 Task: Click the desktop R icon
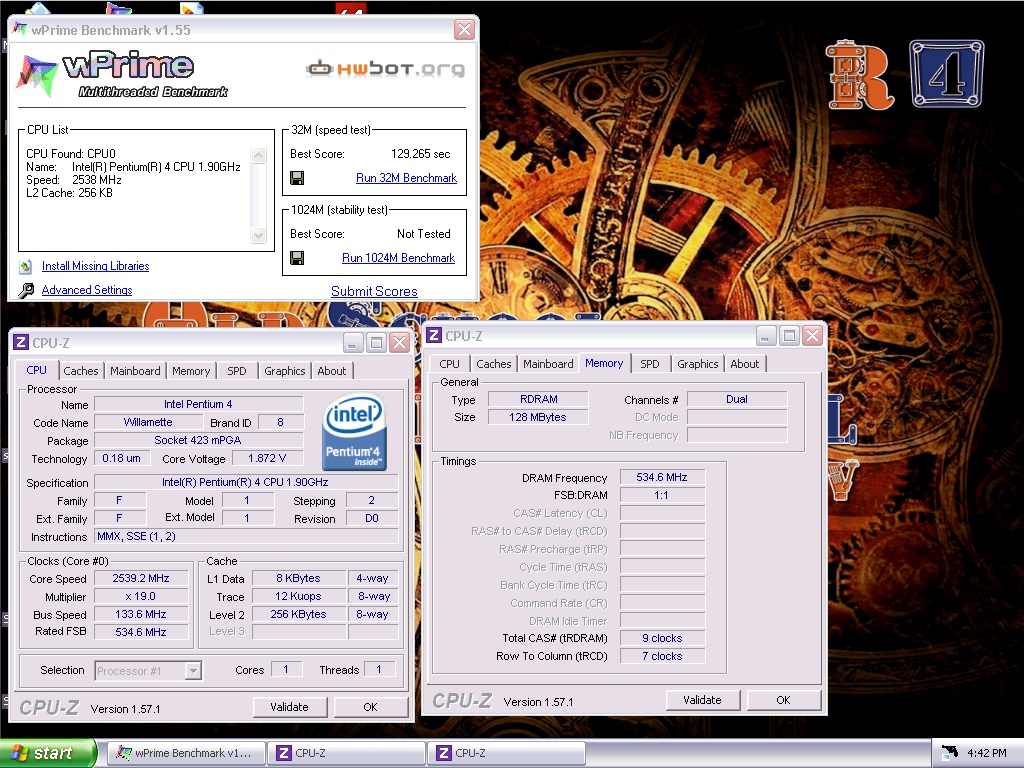click(859, 76)
